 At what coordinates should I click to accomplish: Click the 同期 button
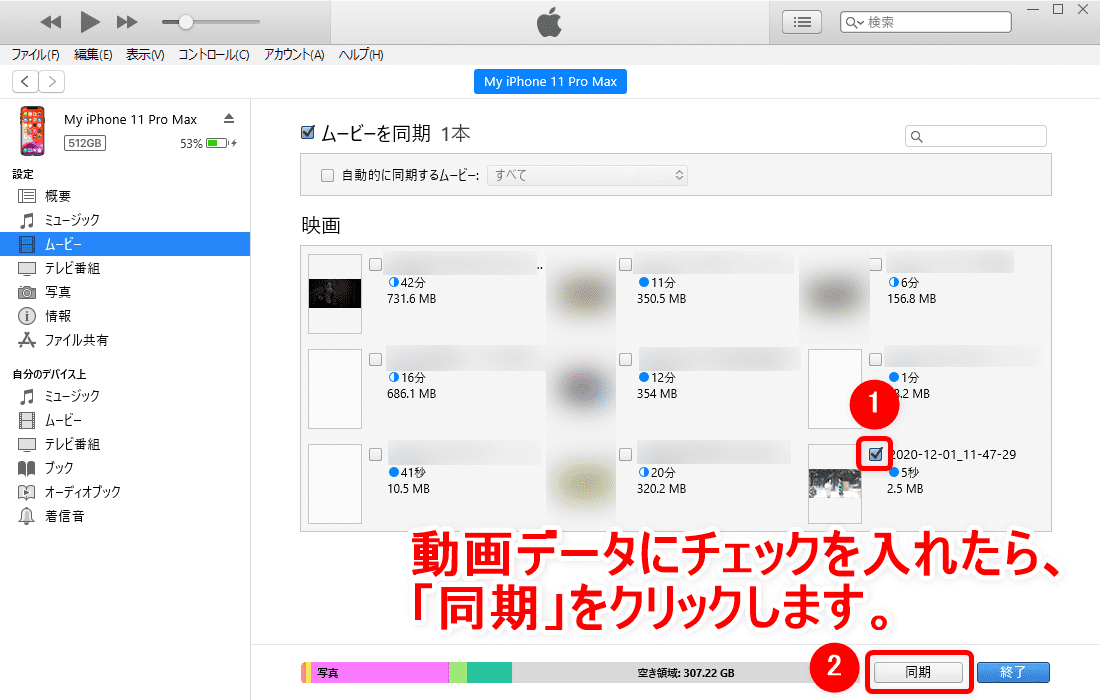[x=917, y=672]
